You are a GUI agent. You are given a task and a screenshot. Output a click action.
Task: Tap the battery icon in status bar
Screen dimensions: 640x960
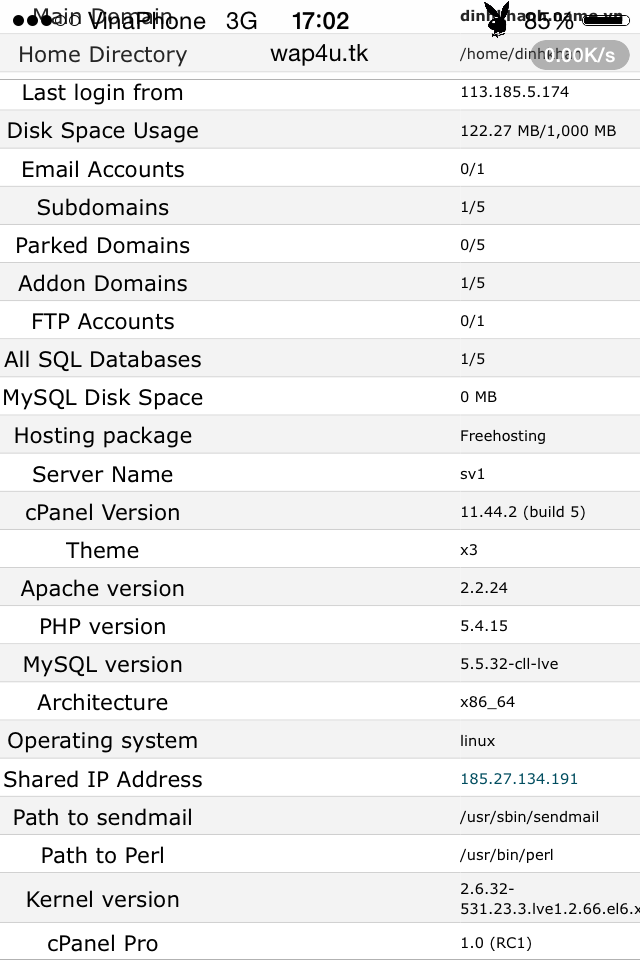[x=606, y=20]
